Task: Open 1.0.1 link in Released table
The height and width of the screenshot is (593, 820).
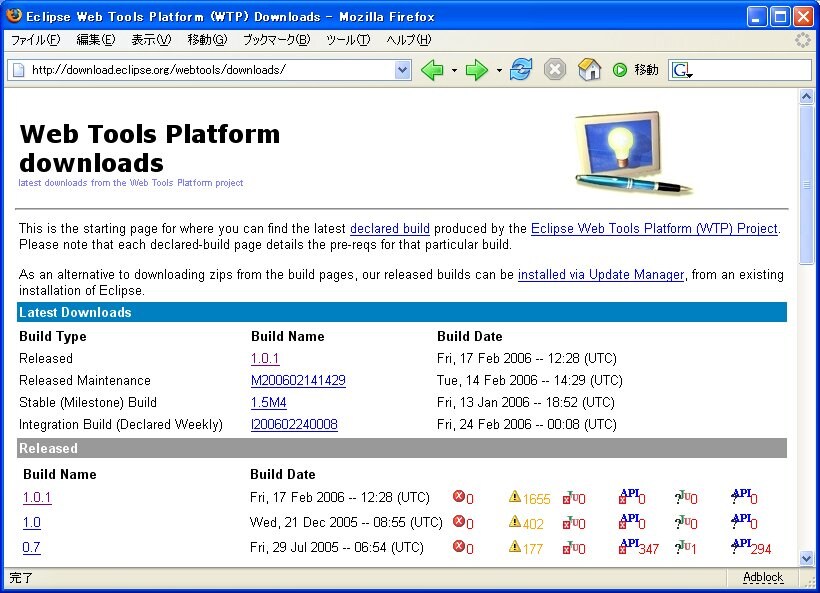Action: click(x=37, y=497)
